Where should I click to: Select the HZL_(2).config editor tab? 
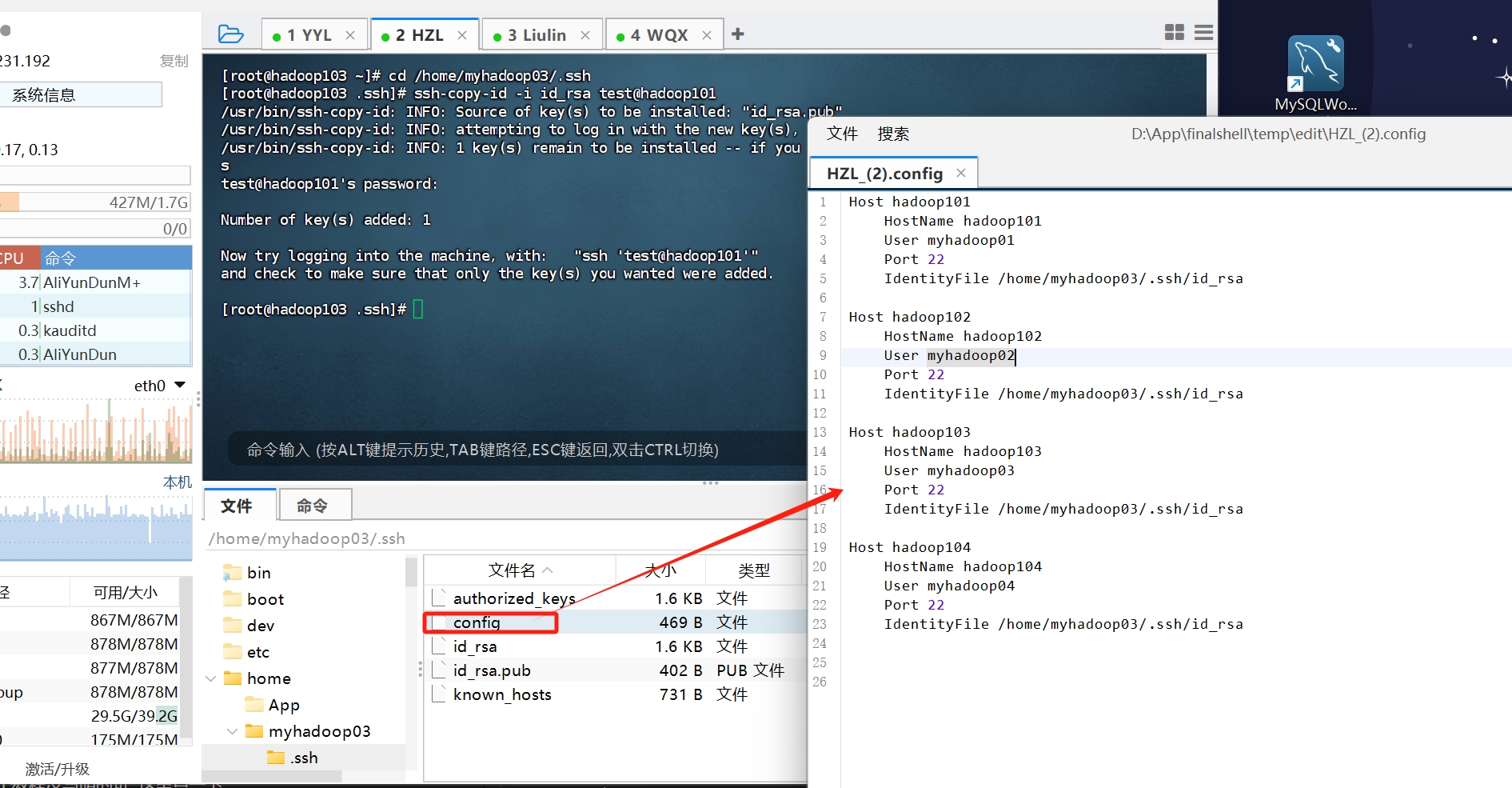coord(885,174)
